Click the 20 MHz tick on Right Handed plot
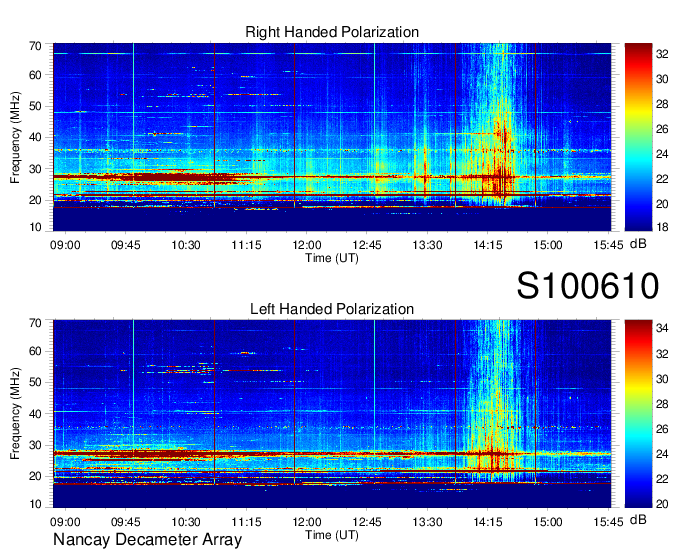 [35, 200]
